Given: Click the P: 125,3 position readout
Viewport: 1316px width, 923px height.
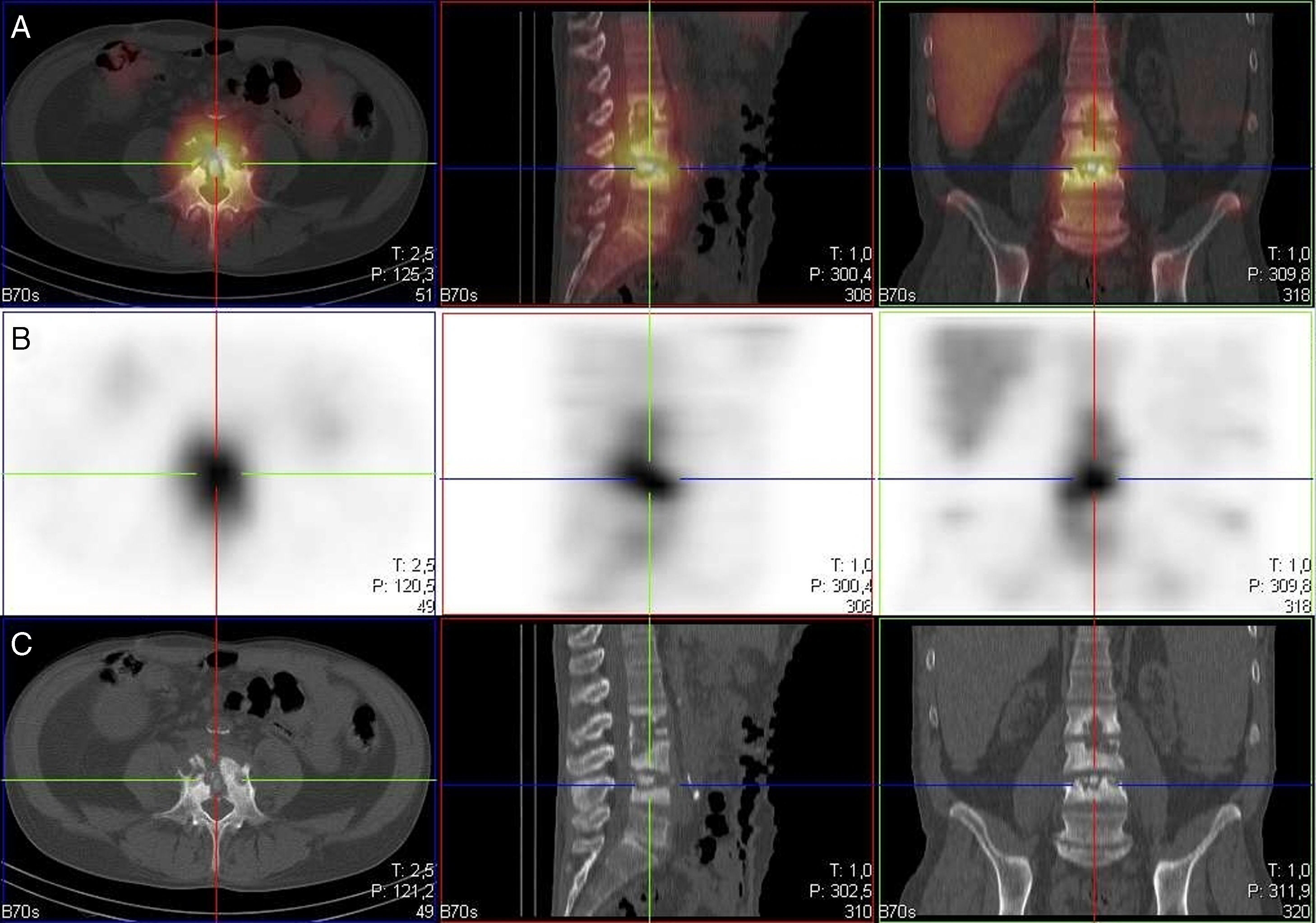Looking at the screenshot, I should 402,275.
